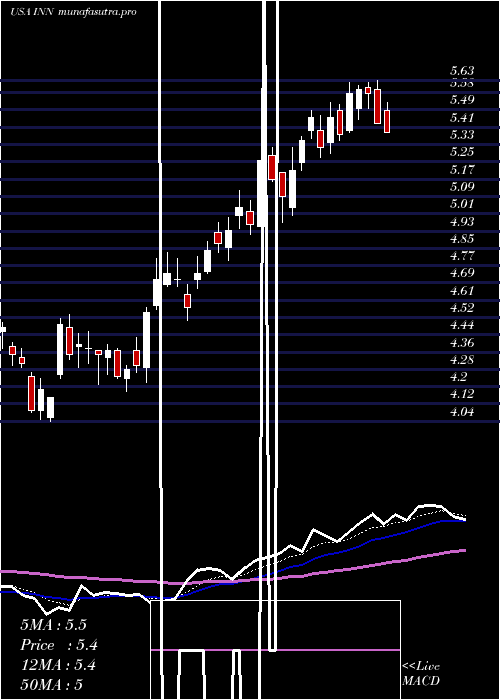
Task: Click the 4.93 price axis label
Action: [x=462, y=221]
